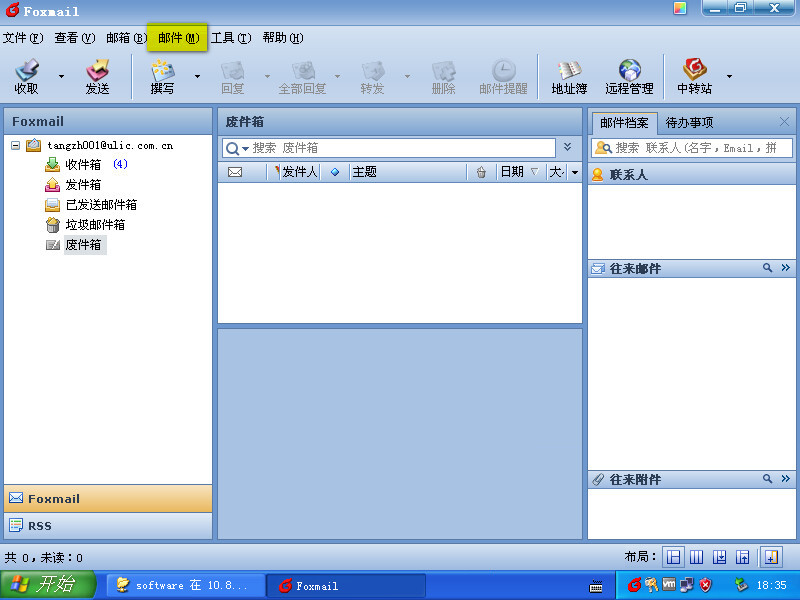Open the 工具(T) menu
800x600 pixels.
[230, 38]
